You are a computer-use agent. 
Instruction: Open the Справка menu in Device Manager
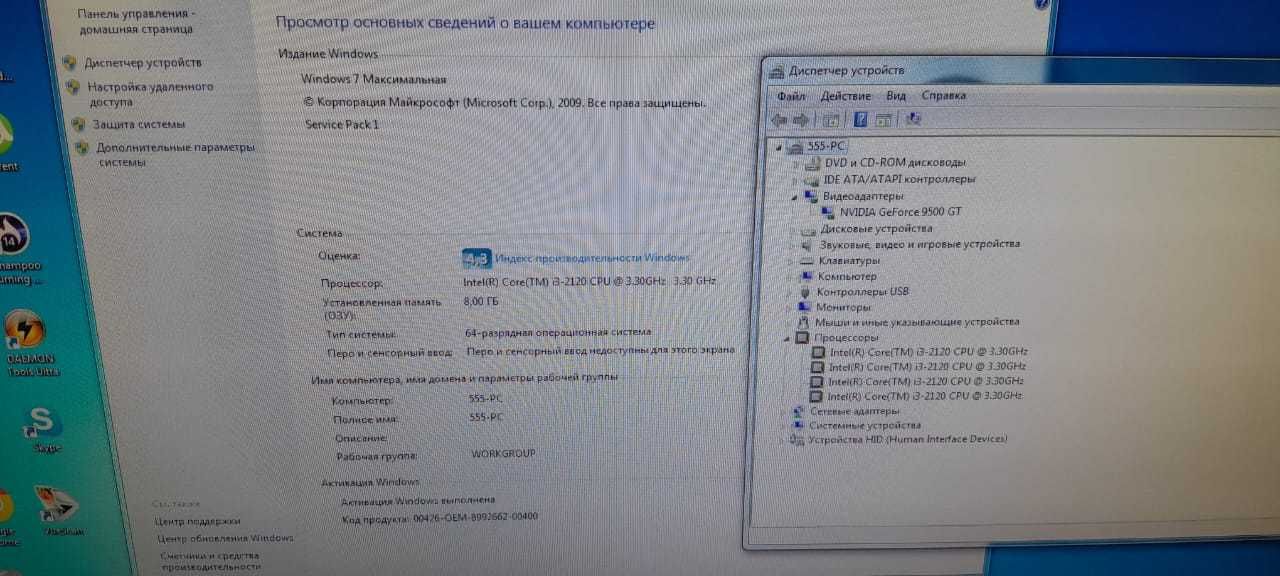(943, 96)
